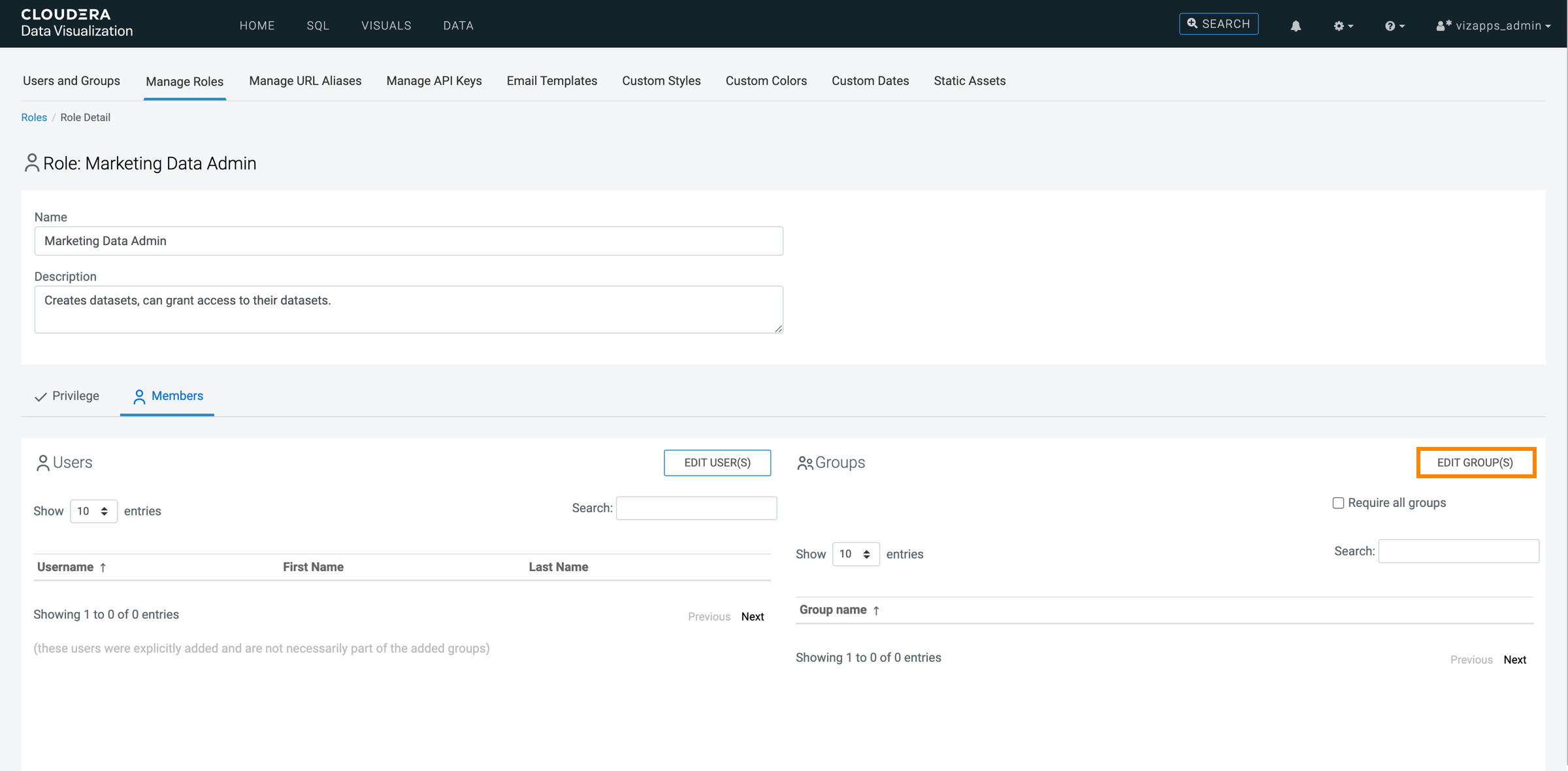
Task: Enable Require all groups checkbox
Action: (x=1338, y=502)
